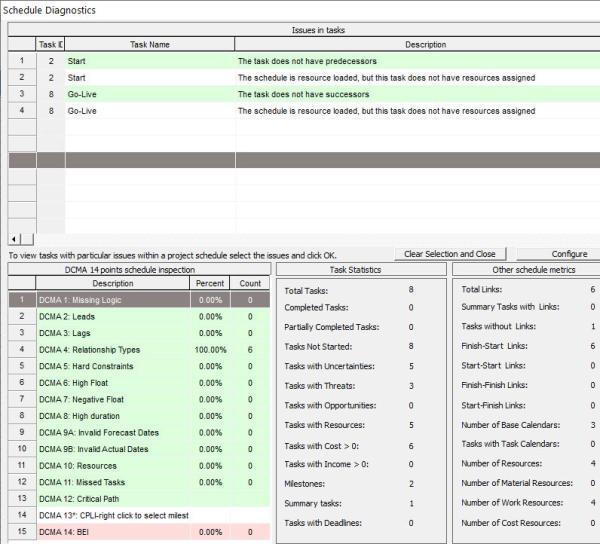The width and height of the screenshot is (600, 544).
Task: Click the issues table Description column header
Action: tap(417, 44)
